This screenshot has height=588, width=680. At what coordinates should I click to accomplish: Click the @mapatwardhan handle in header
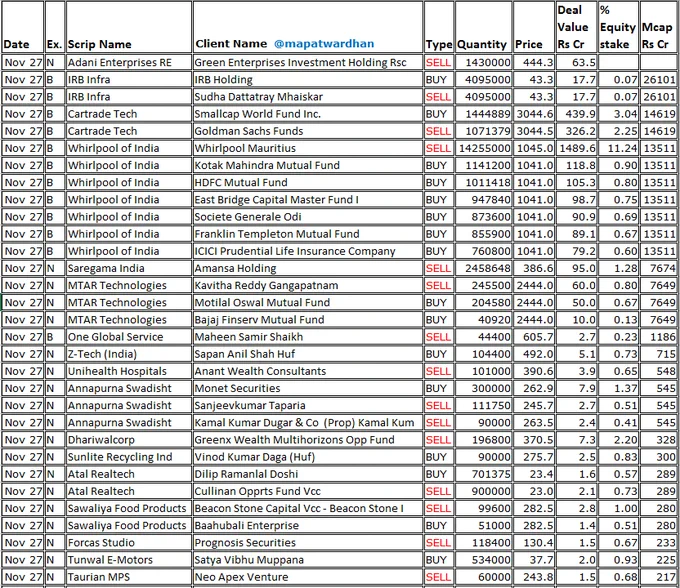coord(324,44)
